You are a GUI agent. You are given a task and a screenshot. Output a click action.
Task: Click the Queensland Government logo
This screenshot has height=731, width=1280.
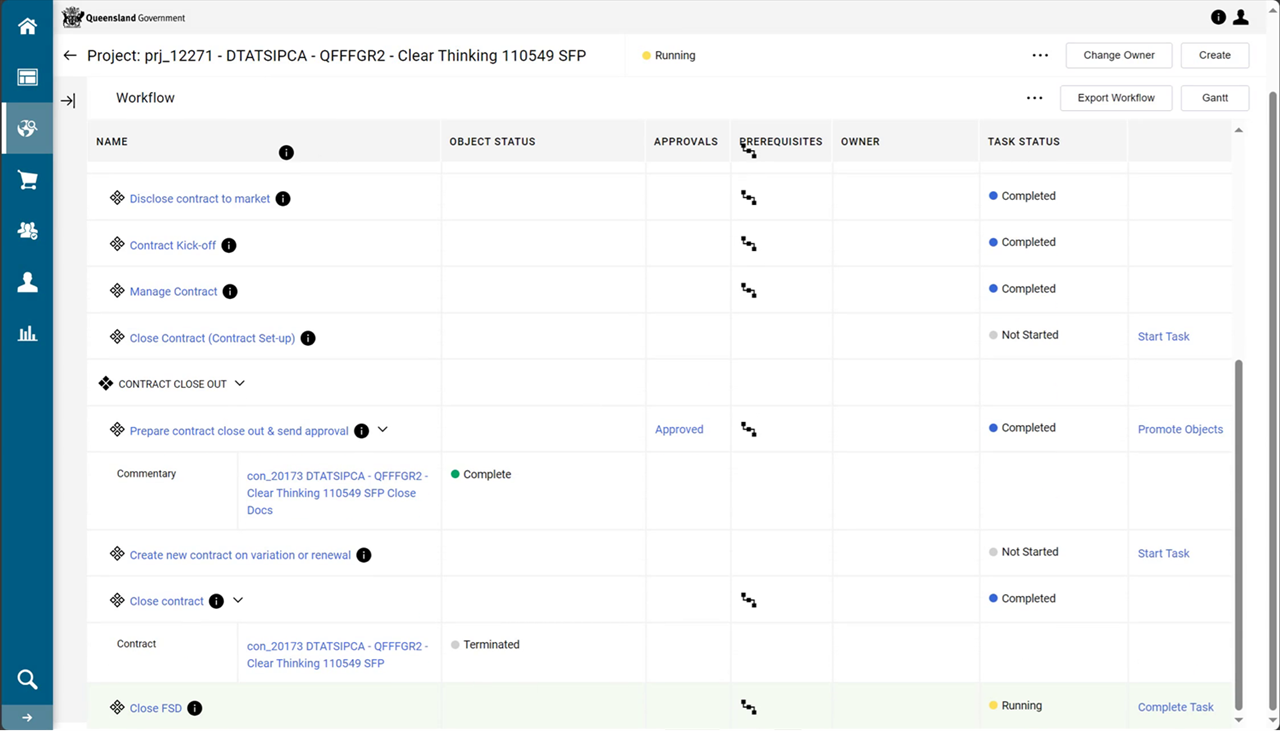click(124, 17)
